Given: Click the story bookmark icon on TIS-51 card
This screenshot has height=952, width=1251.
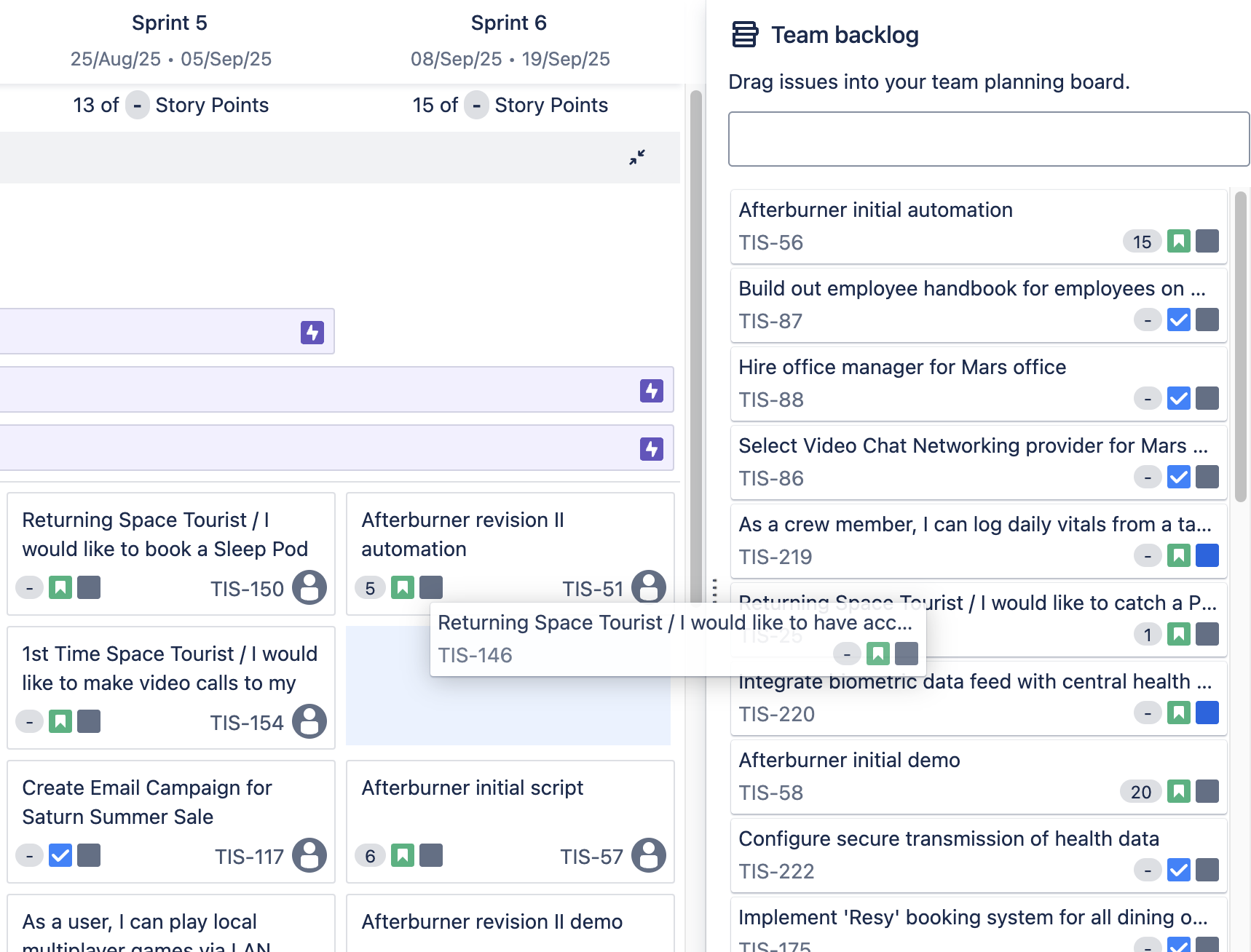Looking at the screenshot, I should 403,587.
